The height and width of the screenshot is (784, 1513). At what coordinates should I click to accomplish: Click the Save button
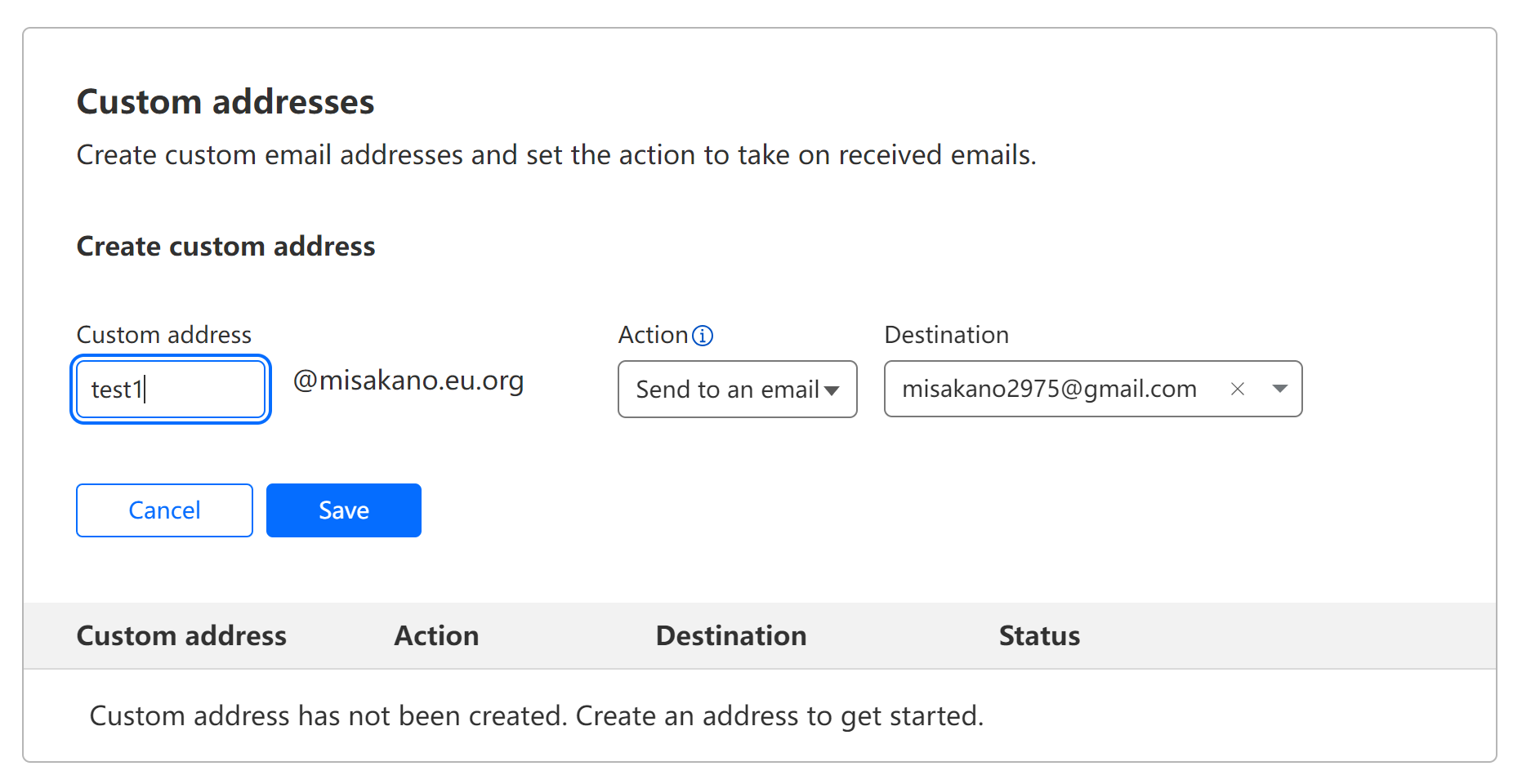click(x=344, y=510)
